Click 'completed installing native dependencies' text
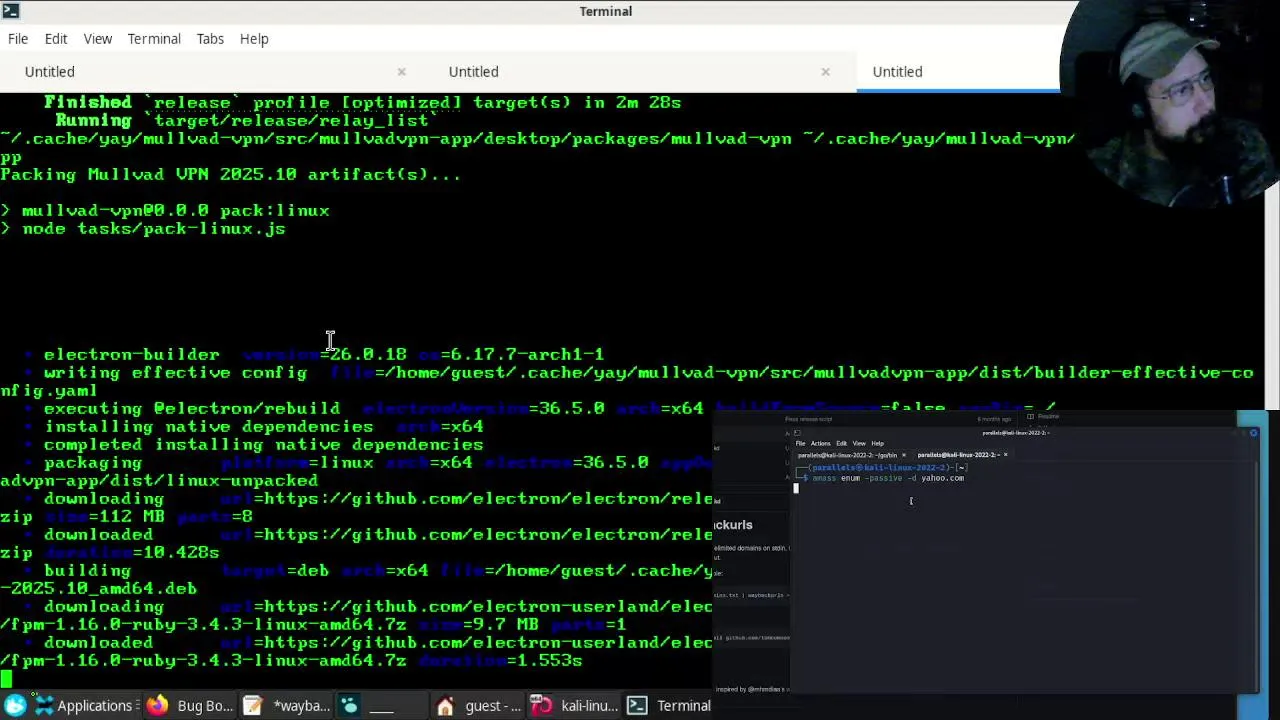The width and height of the screenshot is (1280, 720). click(263, 444)
